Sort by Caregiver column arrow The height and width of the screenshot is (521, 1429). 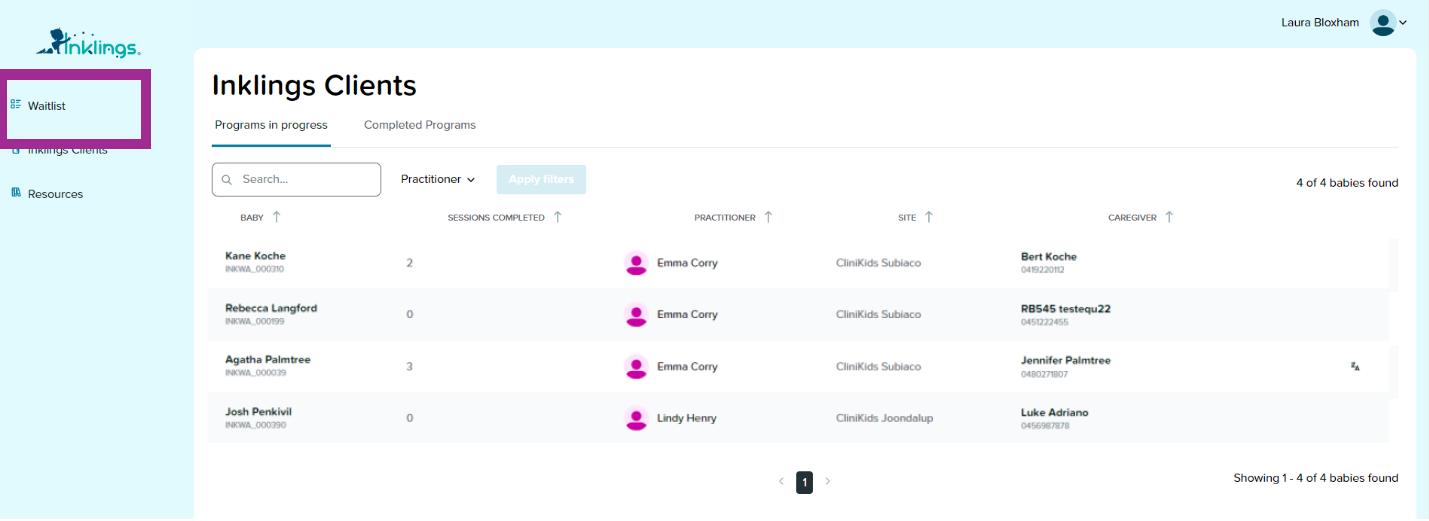pyautogui.click(x=1169, y=217)
